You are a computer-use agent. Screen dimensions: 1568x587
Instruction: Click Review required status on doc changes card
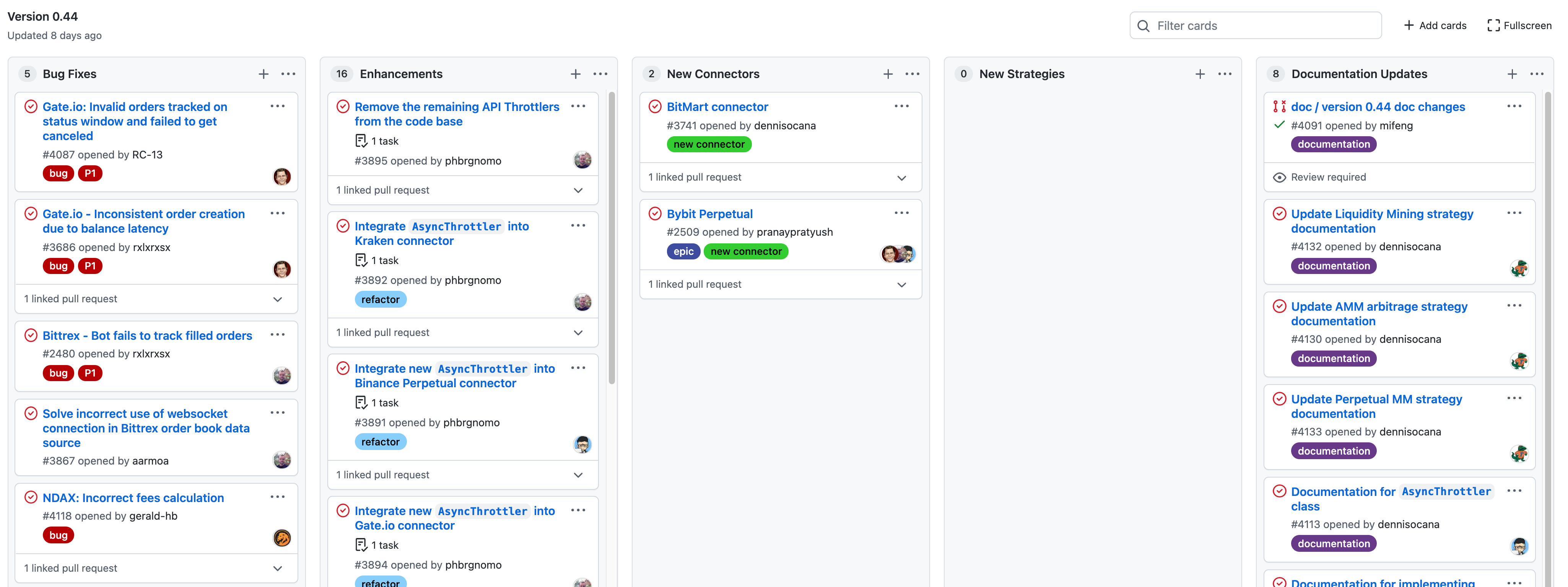[x=1320, y=177]
